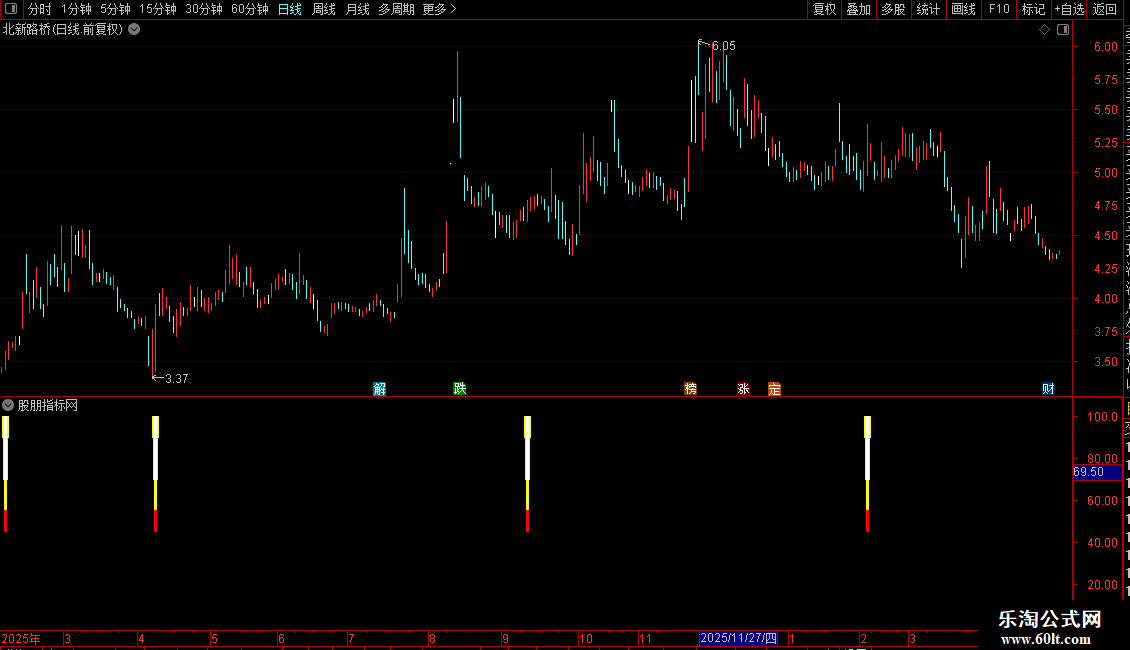Click the 北新路桥(日线,前复权) chart title

click(x=63, y=30)
